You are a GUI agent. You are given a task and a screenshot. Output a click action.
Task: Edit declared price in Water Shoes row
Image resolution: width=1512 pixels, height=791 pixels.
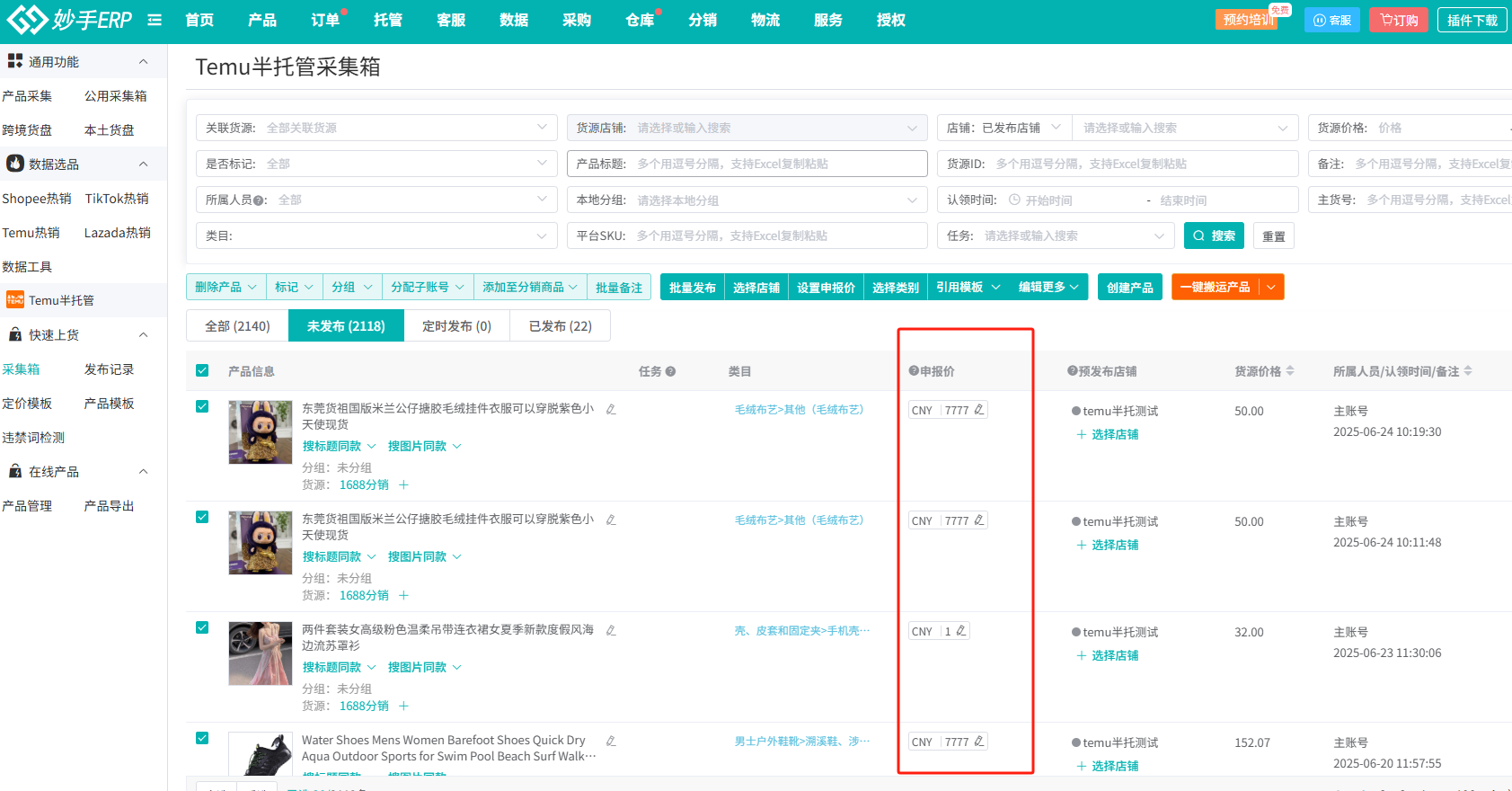pyautogui.click(x=979, y=742)
